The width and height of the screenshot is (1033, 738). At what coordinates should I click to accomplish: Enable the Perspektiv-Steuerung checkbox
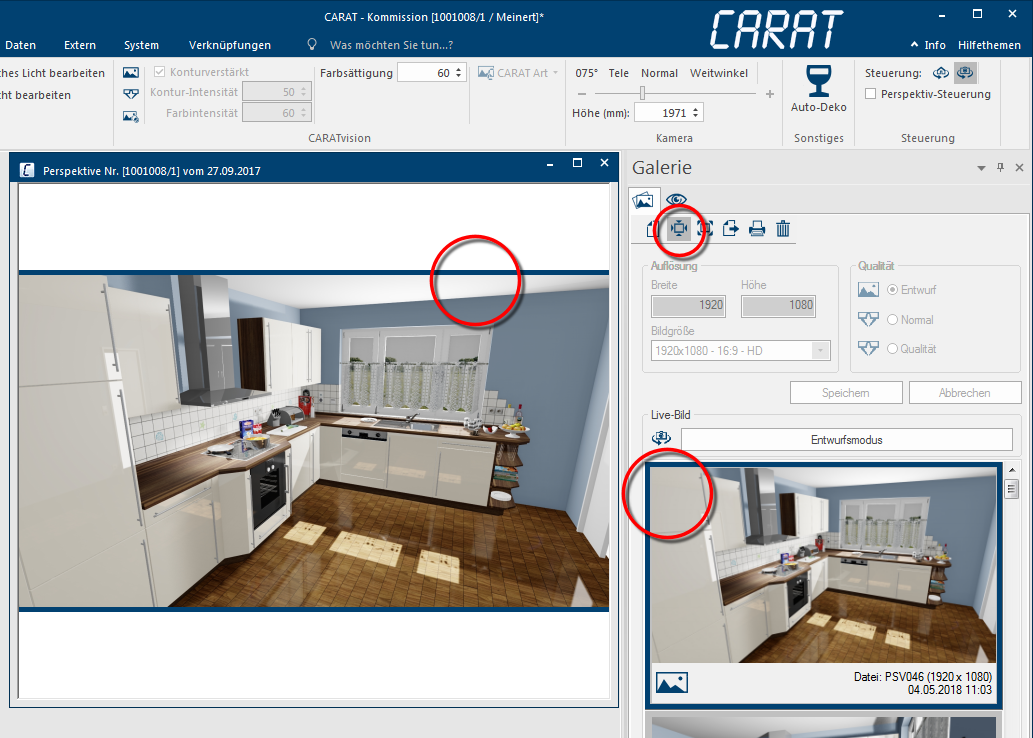[x=871, y=94]
